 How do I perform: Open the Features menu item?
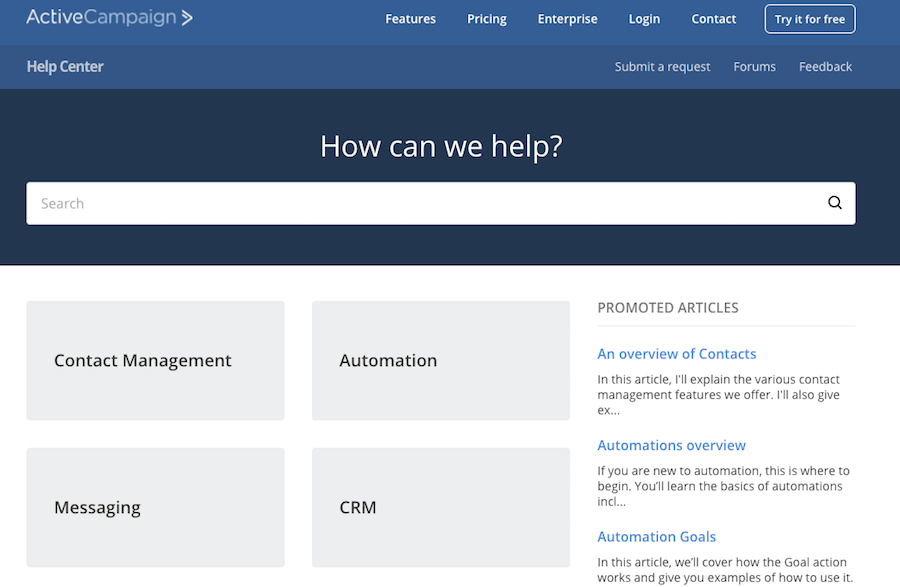(410, 19)
